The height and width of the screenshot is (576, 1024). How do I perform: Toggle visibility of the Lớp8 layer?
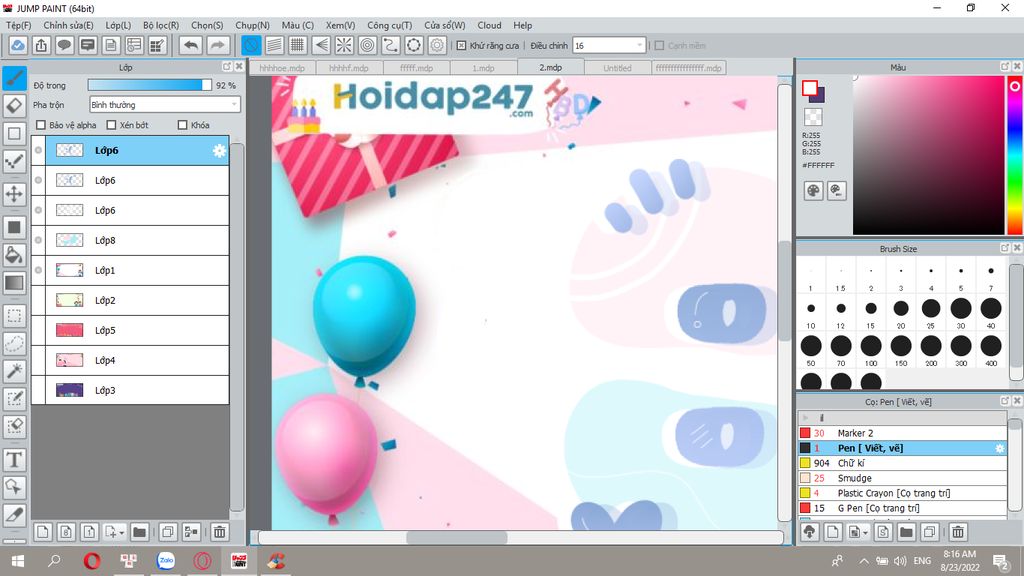[x=39, y=240]
